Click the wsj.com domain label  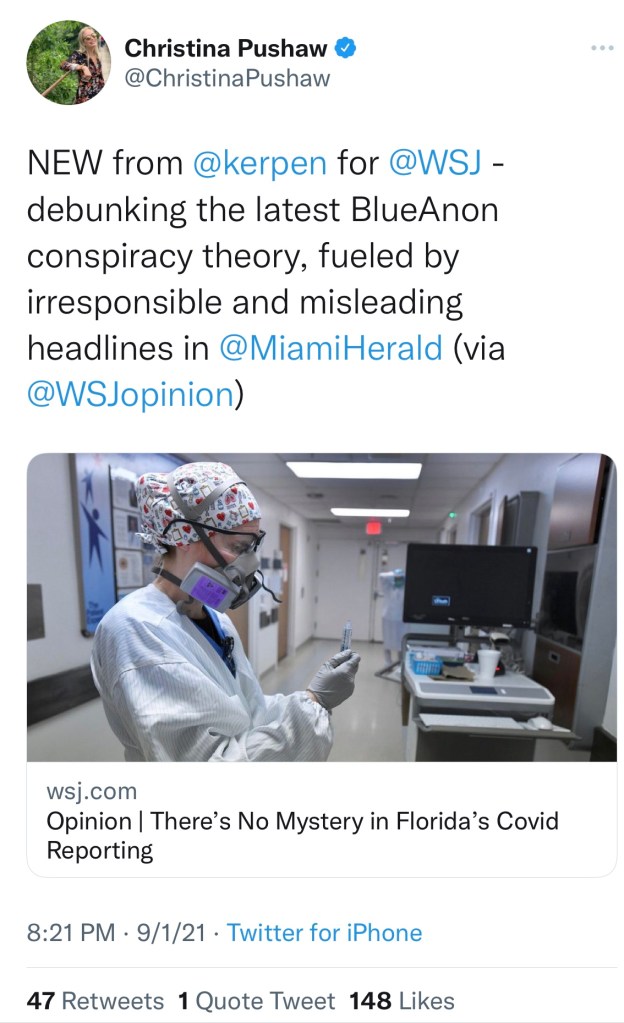92,791
